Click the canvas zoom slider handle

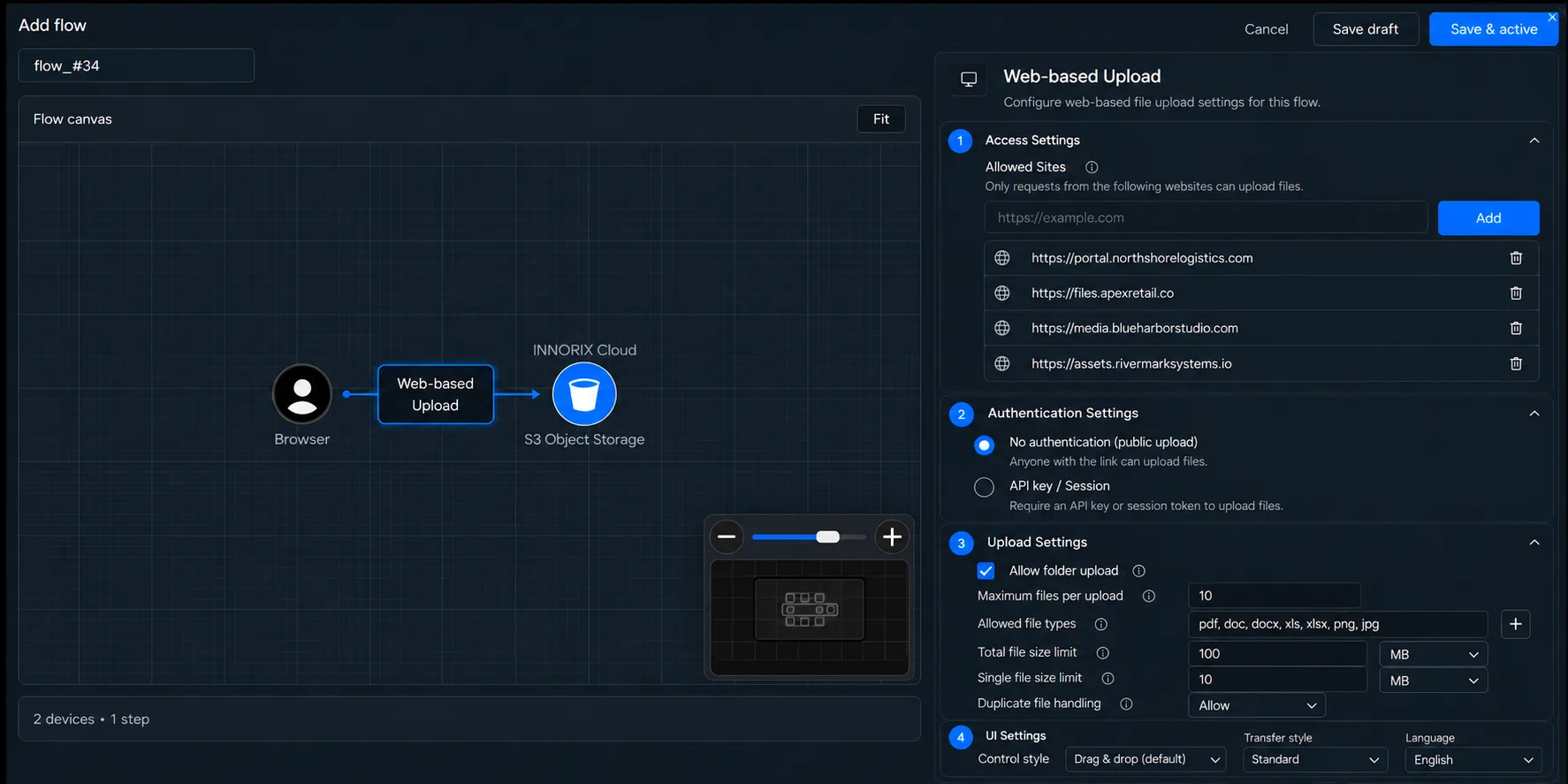[828, 537]
